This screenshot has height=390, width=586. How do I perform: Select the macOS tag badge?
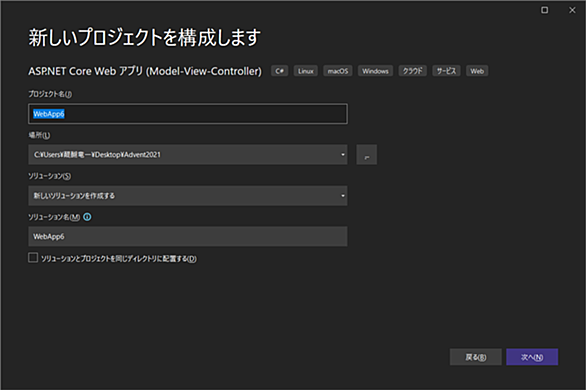tap(338, 71)
